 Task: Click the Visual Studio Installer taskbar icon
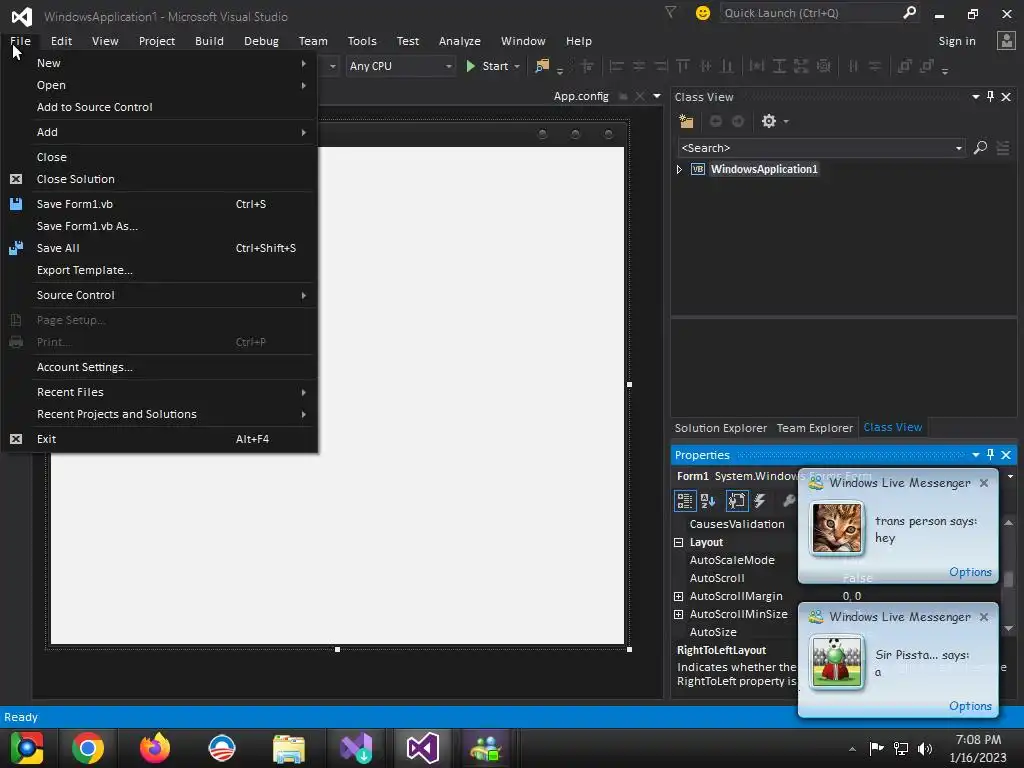[356, 748]
